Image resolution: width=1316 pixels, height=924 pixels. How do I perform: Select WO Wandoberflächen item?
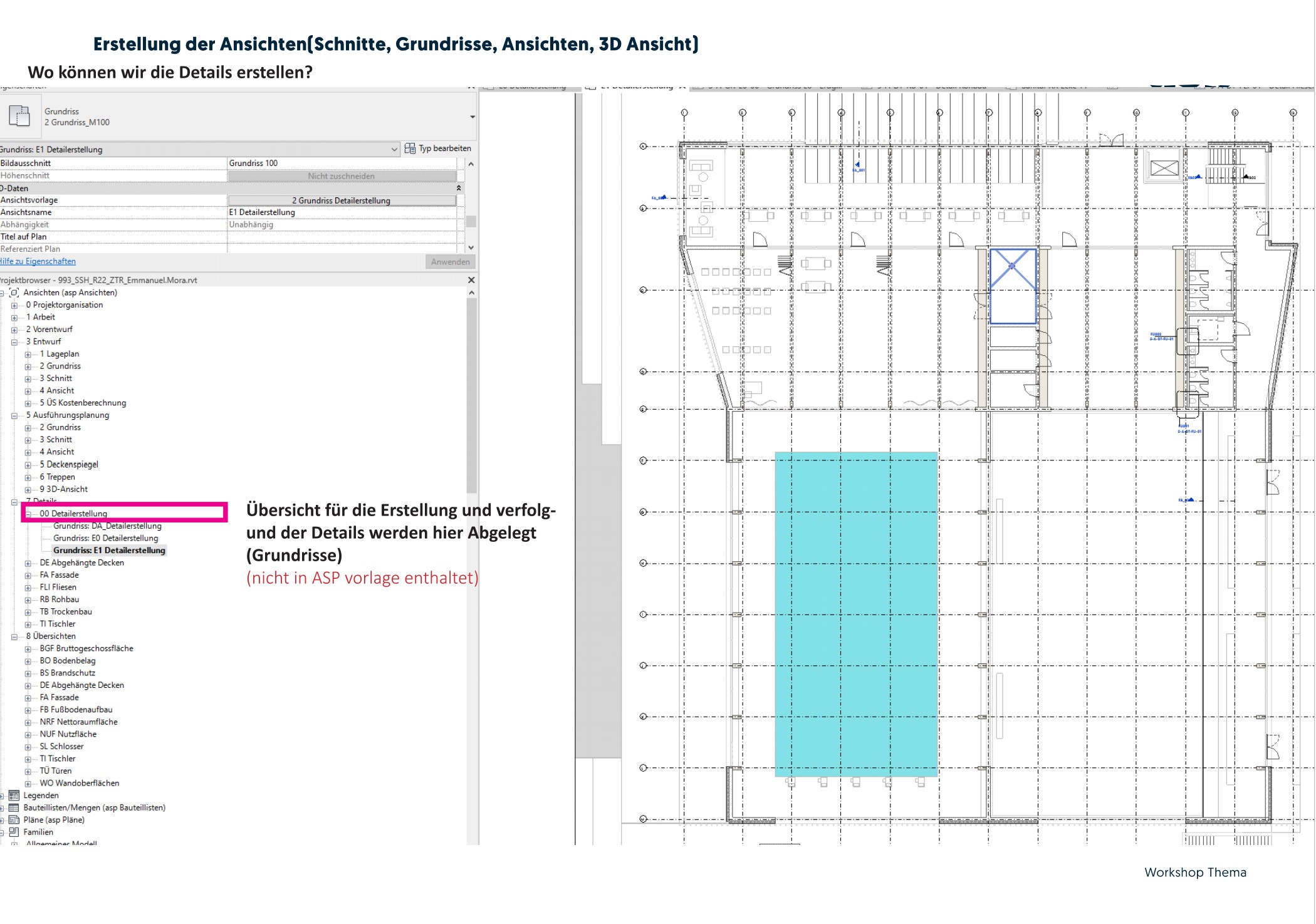79,783
